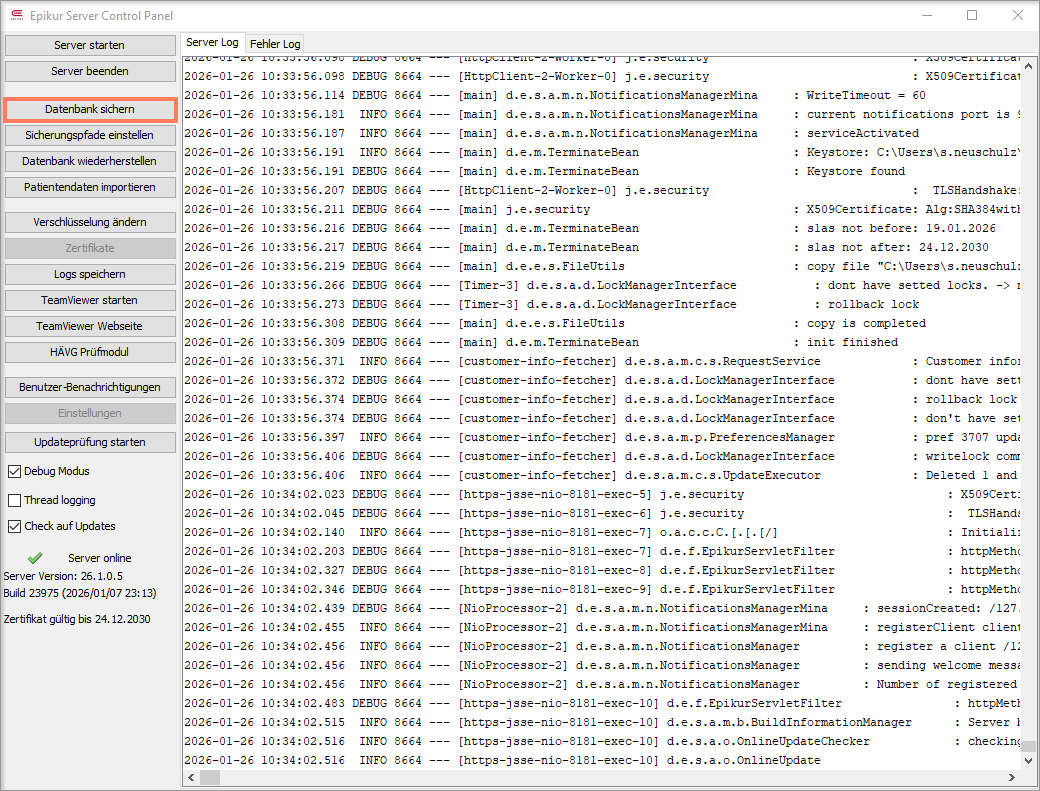Start Updateprüfung starten
Image resolution: width=1040 pixels, height=791 pixels.
(x=90, y=442)
